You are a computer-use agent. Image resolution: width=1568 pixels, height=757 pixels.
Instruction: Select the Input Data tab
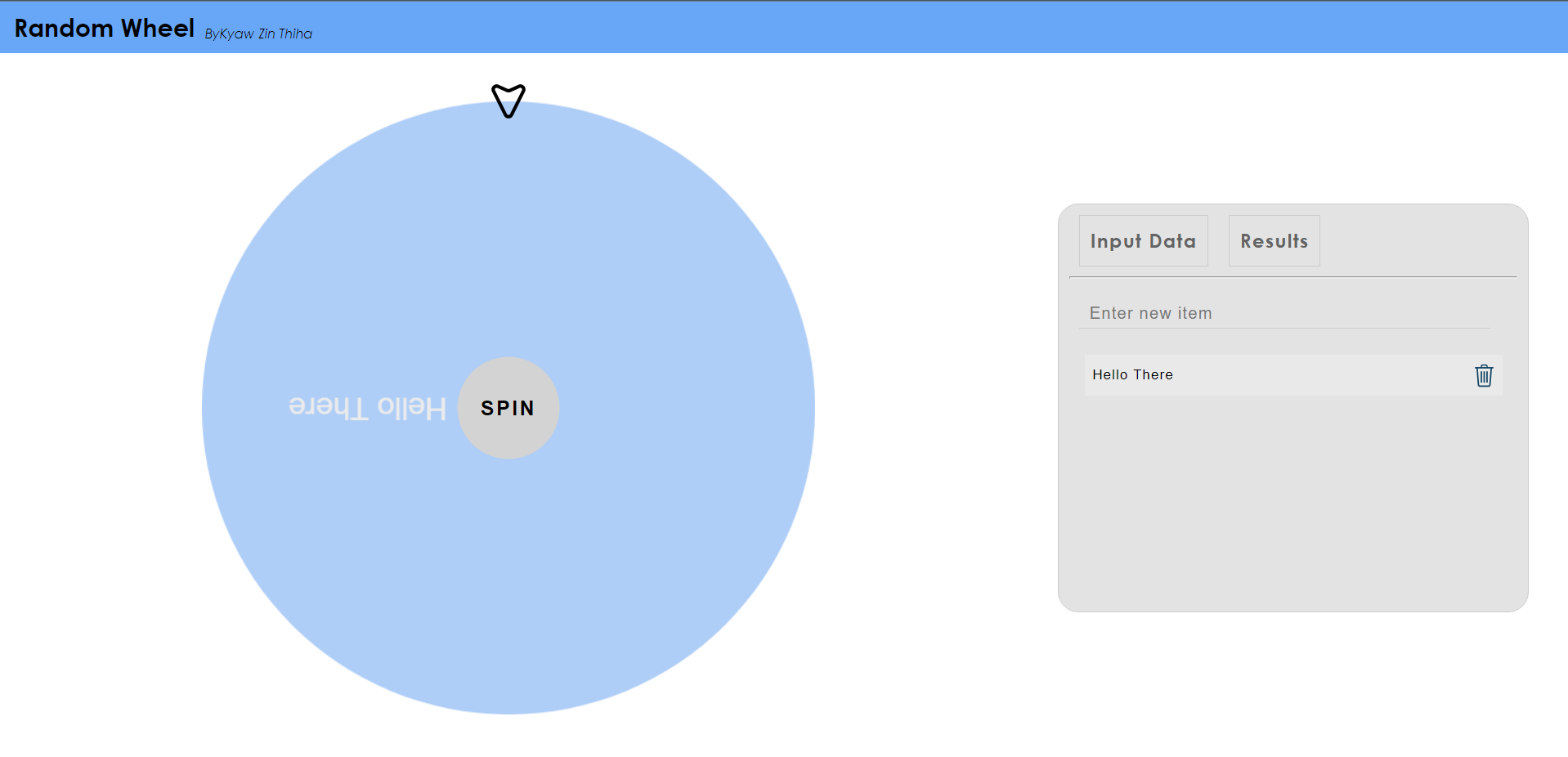coord(1143,240)
